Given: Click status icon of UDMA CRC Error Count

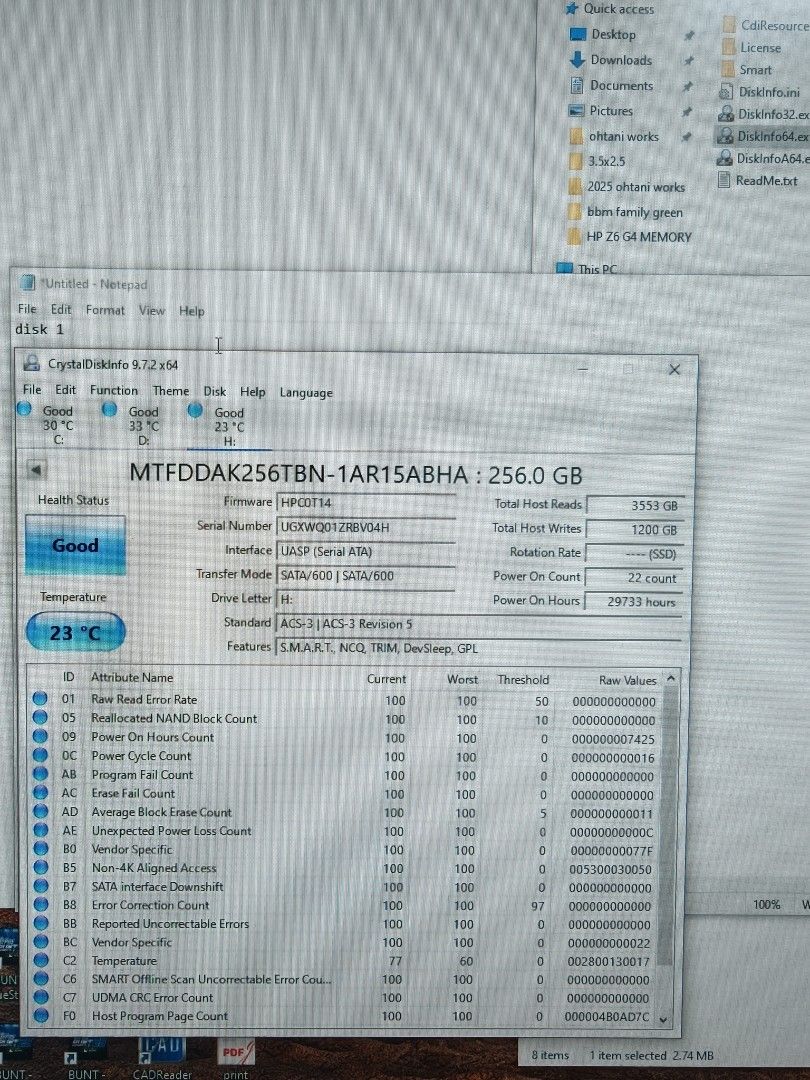Looking at the screenshot, I should pyautogui.click(x=40, y=997).
